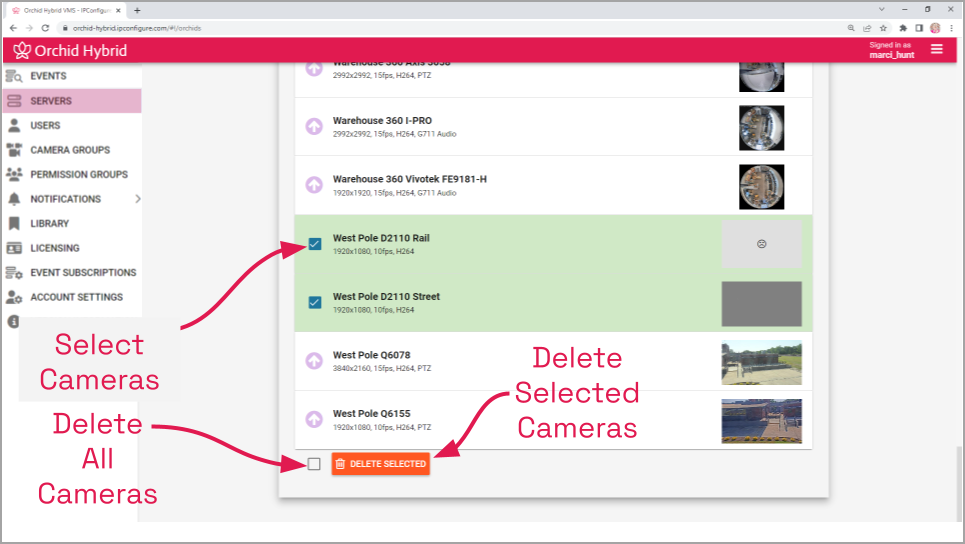The height and width of the screenshot is (544, 965).
Task: Click the Account Settings person-gear icon
Action: click(14, 297)
